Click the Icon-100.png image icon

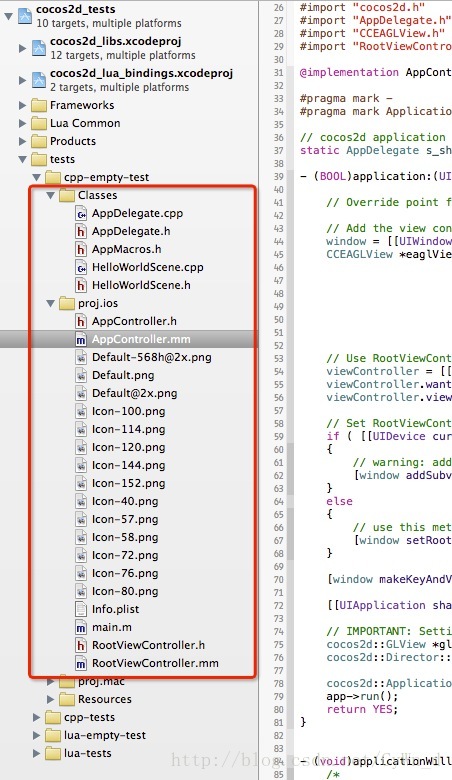pos(81,411)
